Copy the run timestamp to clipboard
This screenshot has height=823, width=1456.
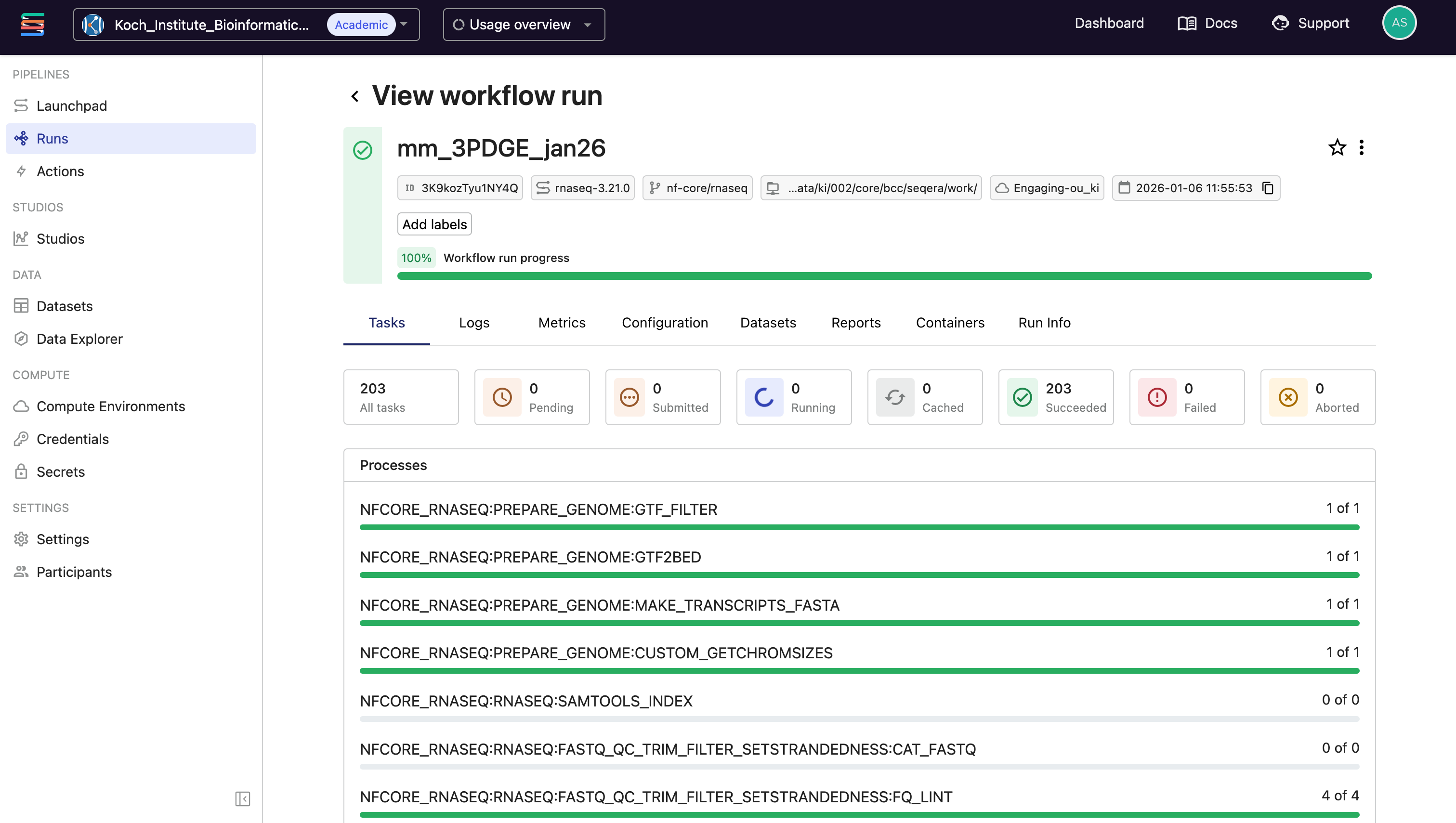pyautogui.click(x=1268, y=188)
